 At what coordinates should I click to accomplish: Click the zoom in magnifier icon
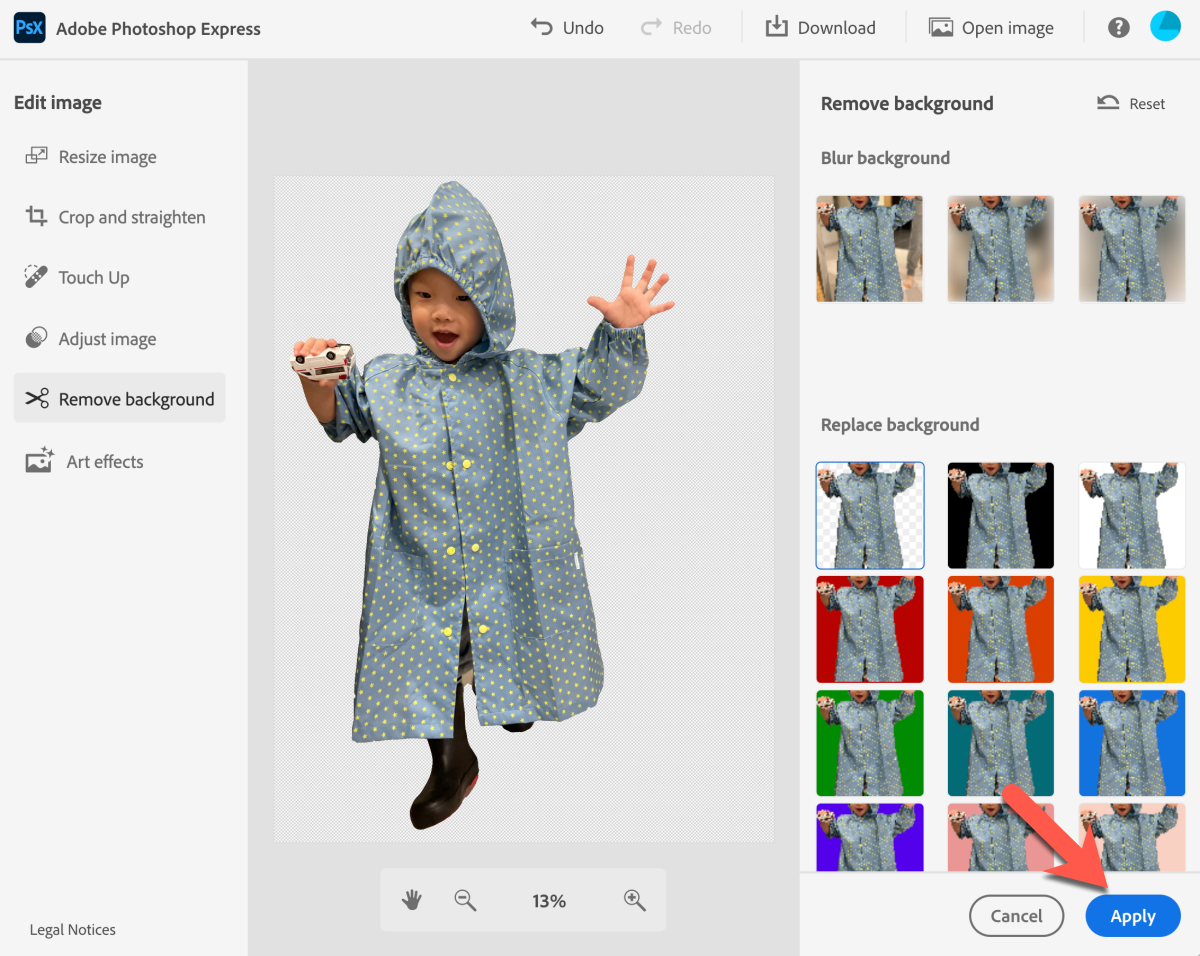[x=635, y=900]
